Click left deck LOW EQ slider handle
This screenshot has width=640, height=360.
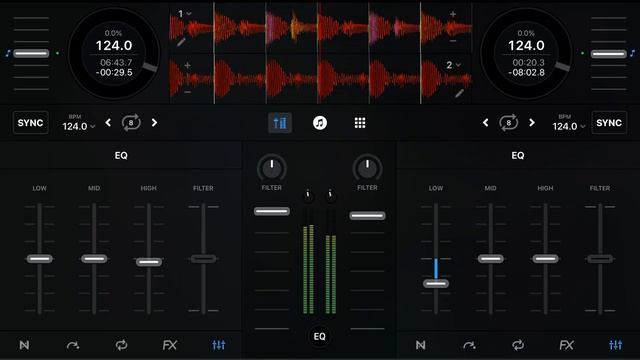tap(40, 259)
